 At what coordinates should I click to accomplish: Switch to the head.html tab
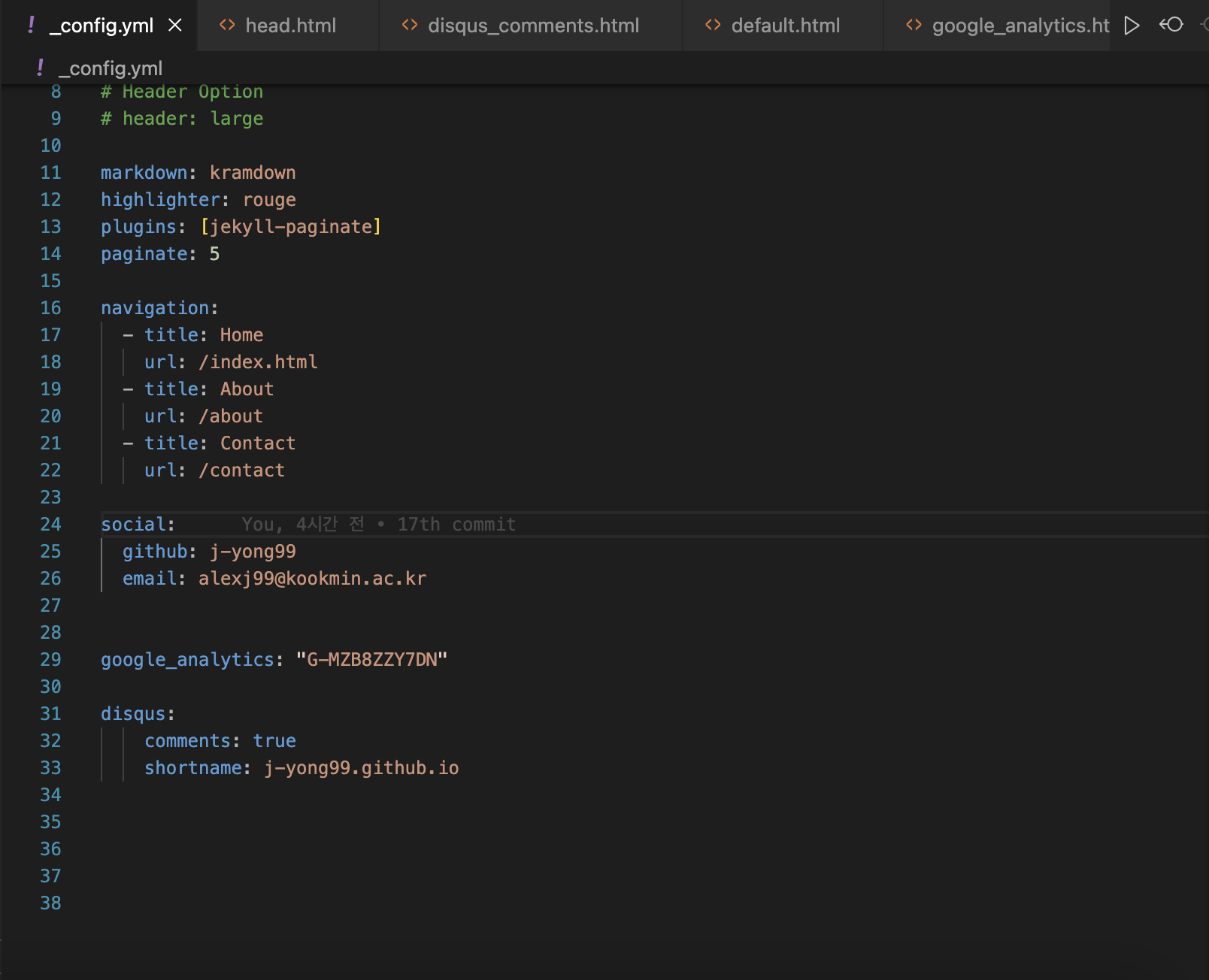[x=288, y=26]
